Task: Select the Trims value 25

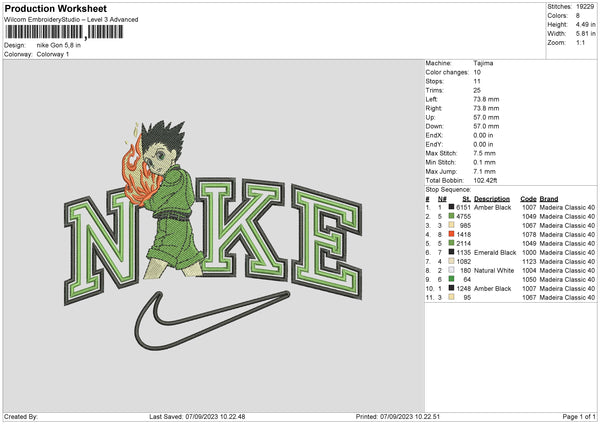Action: click(477, 90)
